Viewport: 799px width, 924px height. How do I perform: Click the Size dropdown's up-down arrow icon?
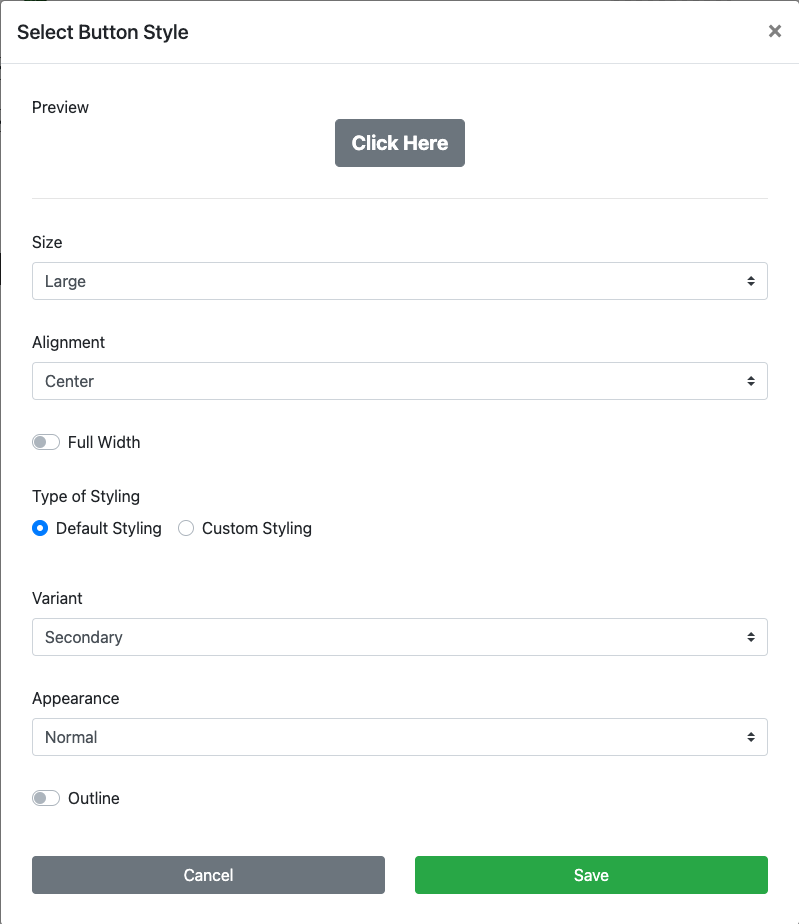750,282
